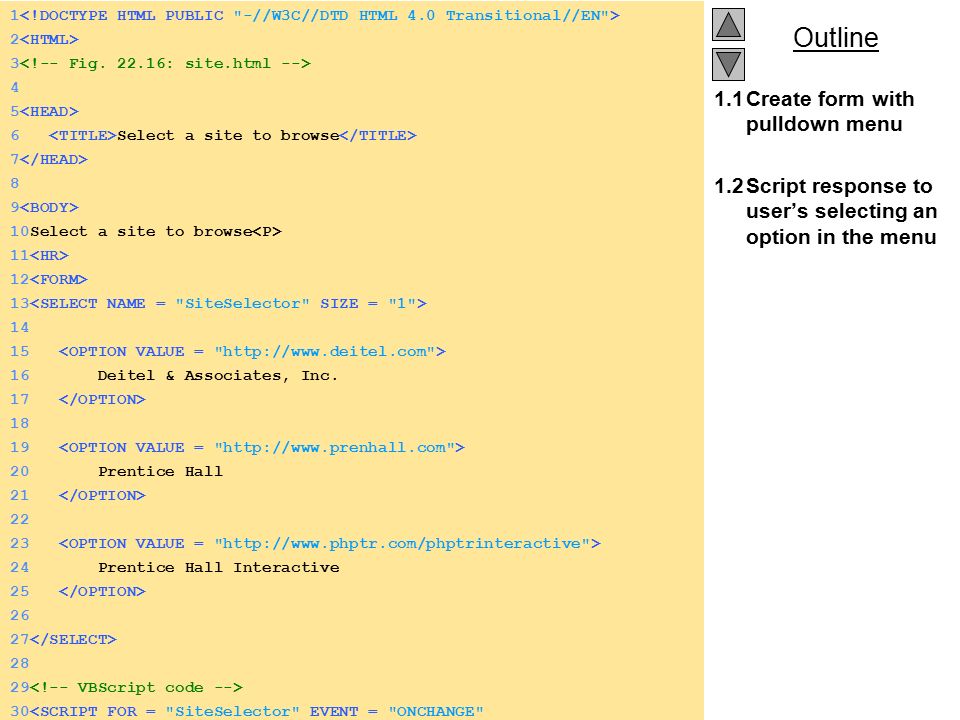Click the </OPTION> tag on line 17
The image size is (960, 720).
pyautogui.click(x=102, y=400)
